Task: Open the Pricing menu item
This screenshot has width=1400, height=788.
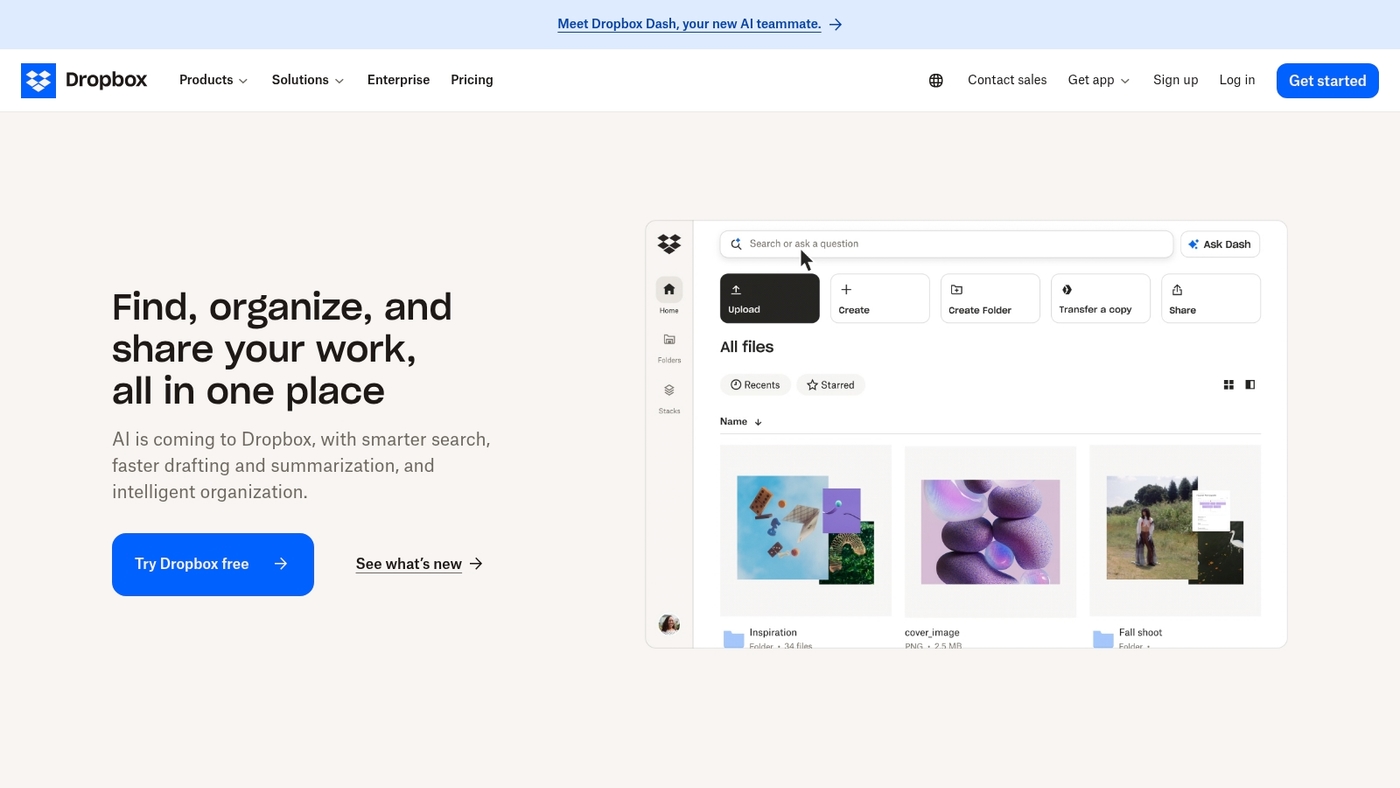Action: 471,80
